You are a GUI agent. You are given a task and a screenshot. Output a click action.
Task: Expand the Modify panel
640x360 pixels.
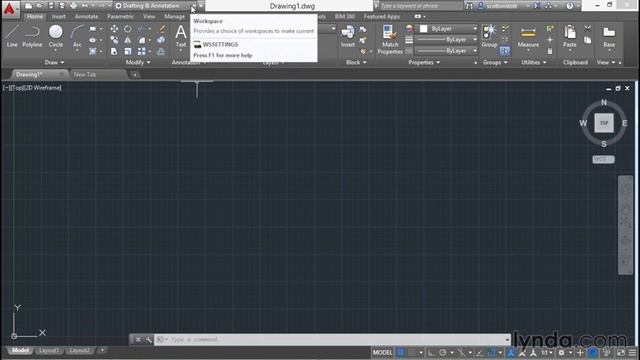[x=138, y=62]
